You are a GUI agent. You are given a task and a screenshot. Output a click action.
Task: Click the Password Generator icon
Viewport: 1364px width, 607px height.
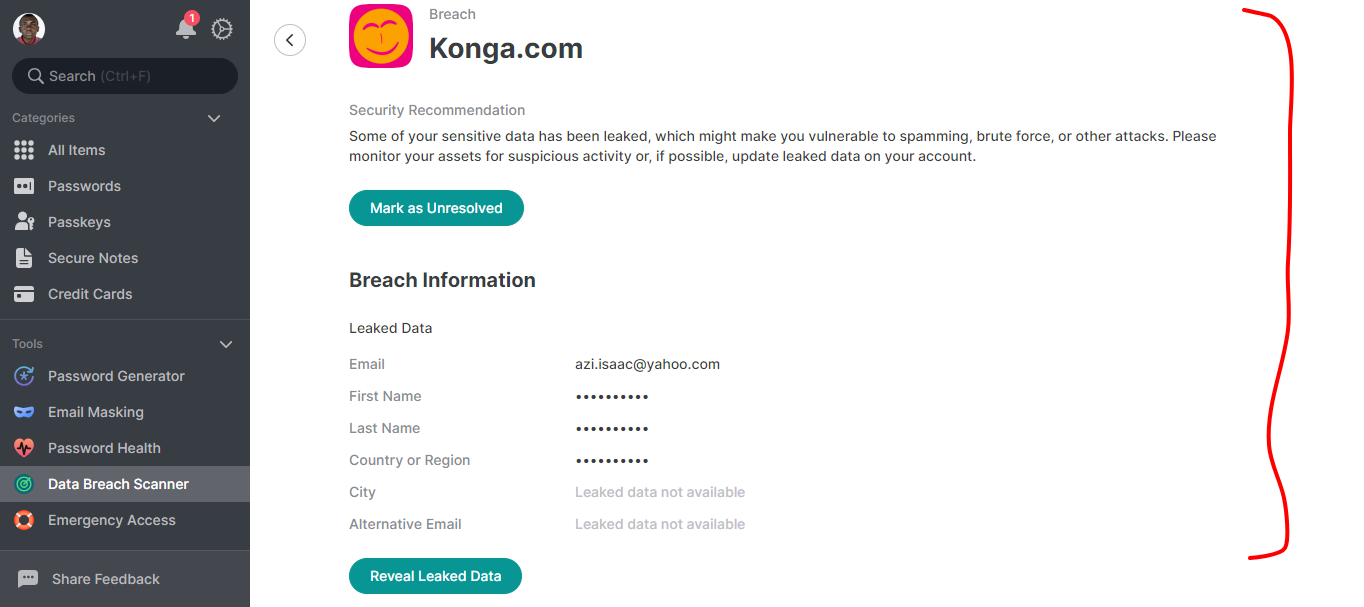(x=24, y=376)
